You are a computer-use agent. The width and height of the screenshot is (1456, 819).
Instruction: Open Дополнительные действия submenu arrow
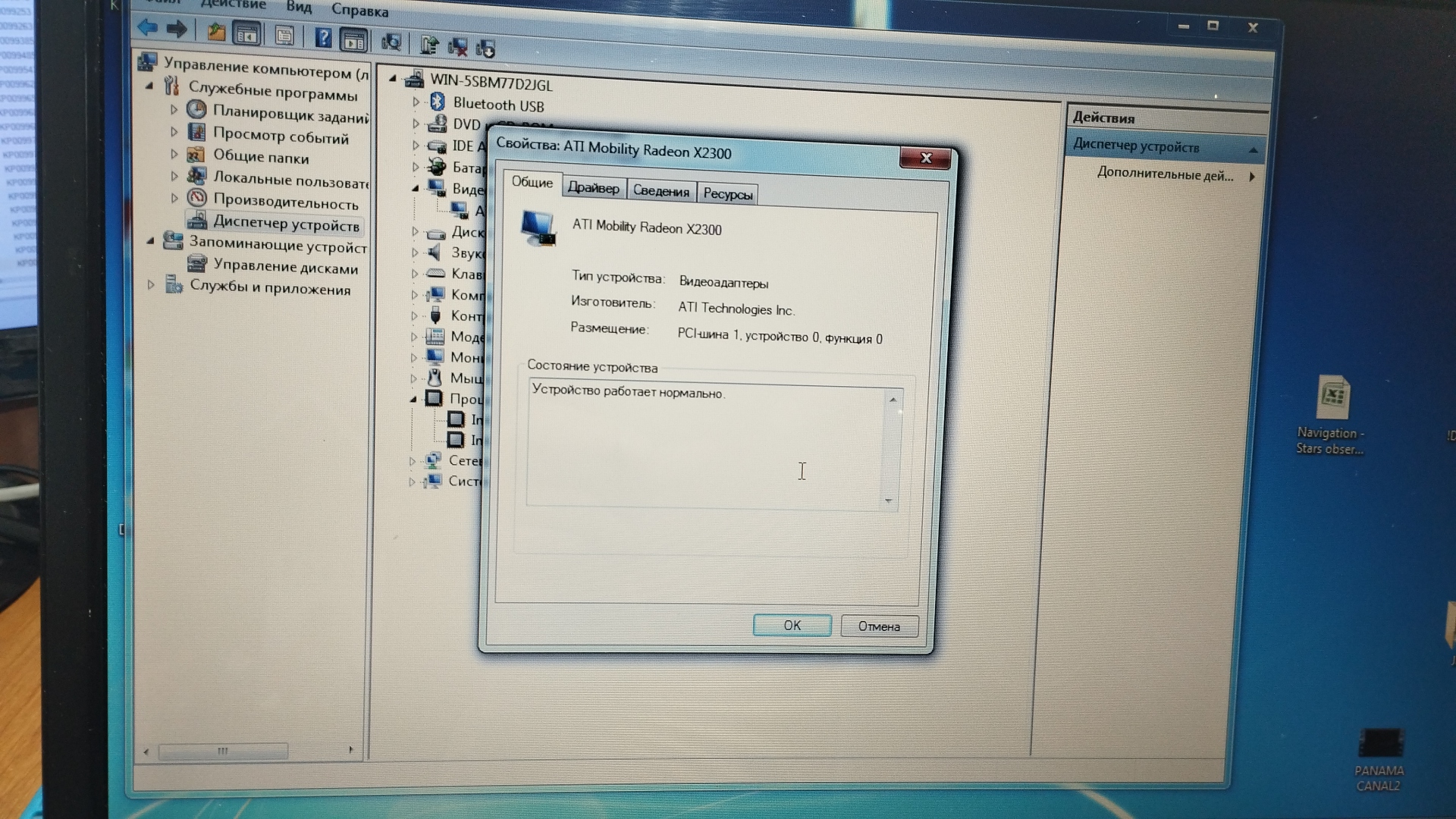coord(1251,177)
